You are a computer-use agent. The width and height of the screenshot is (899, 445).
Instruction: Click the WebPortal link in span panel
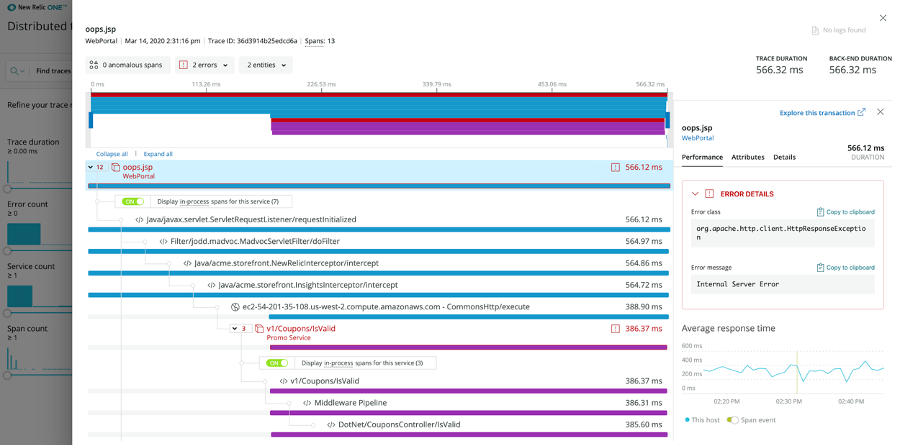tap(697, 138)
